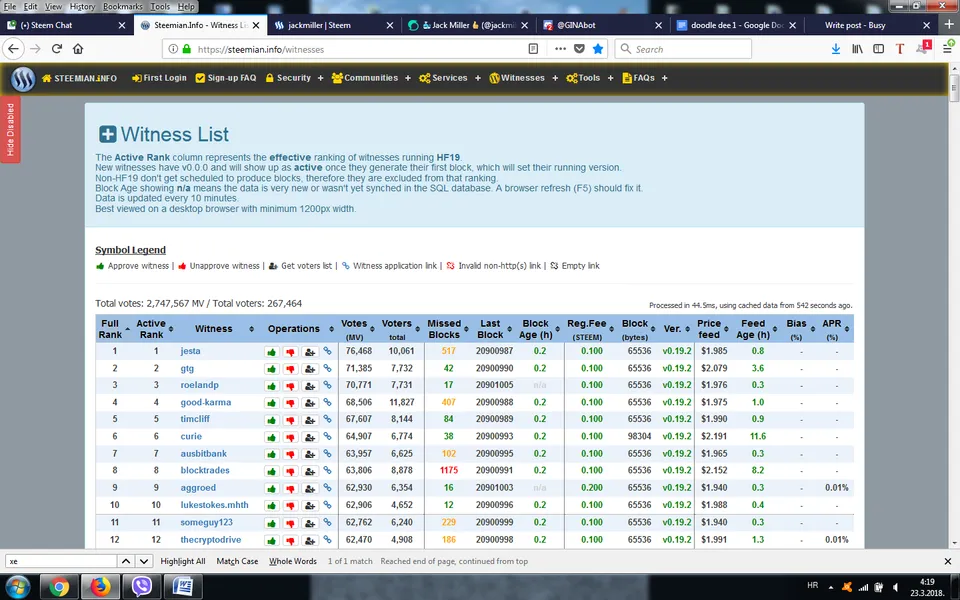This screenshot has width=960, height=600.
Task: Get voters list for roelandp
Action: [309, 386]
